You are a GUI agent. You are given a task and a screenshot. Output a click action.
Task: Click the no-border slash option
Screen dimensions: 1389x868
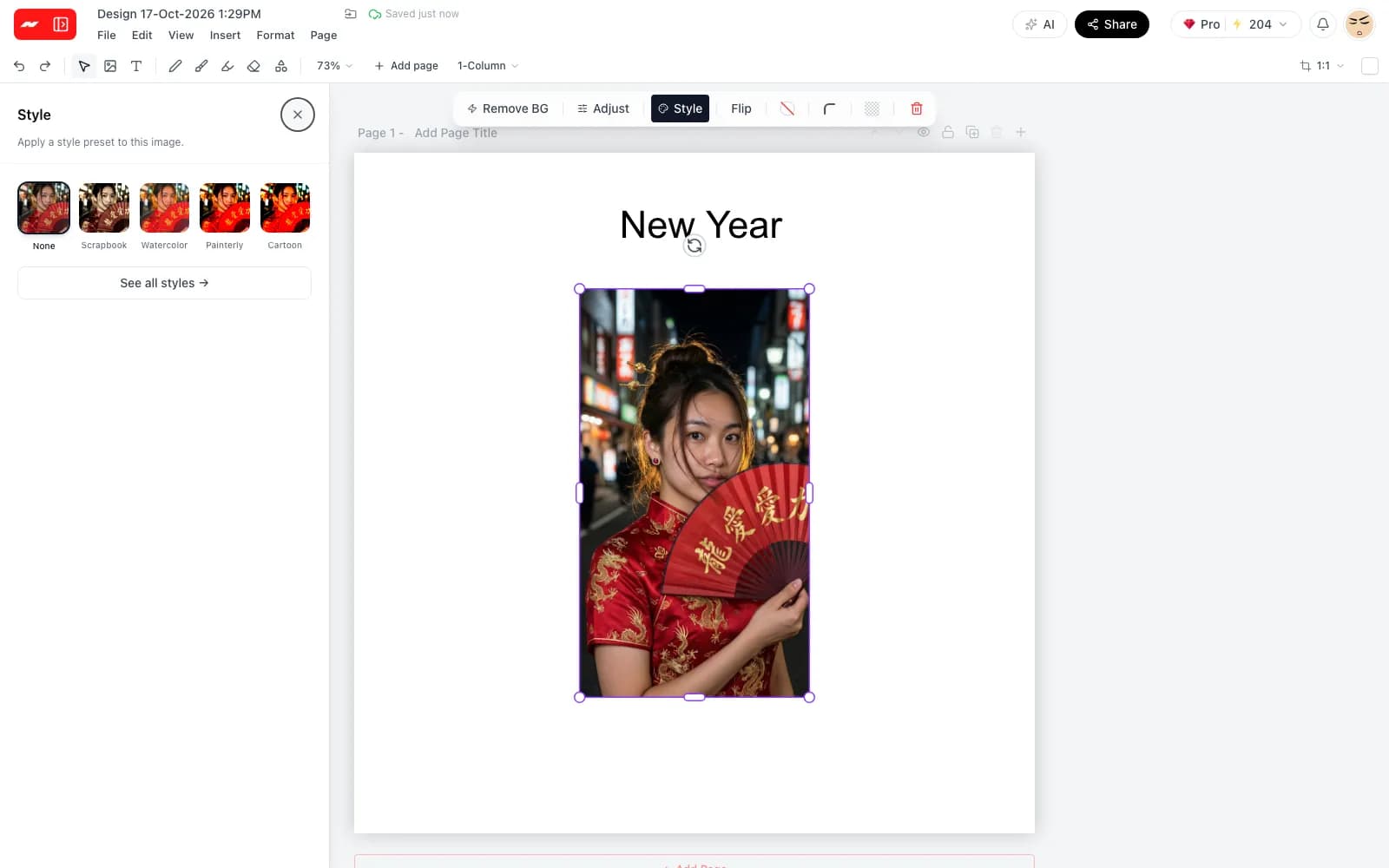(787, 108)
